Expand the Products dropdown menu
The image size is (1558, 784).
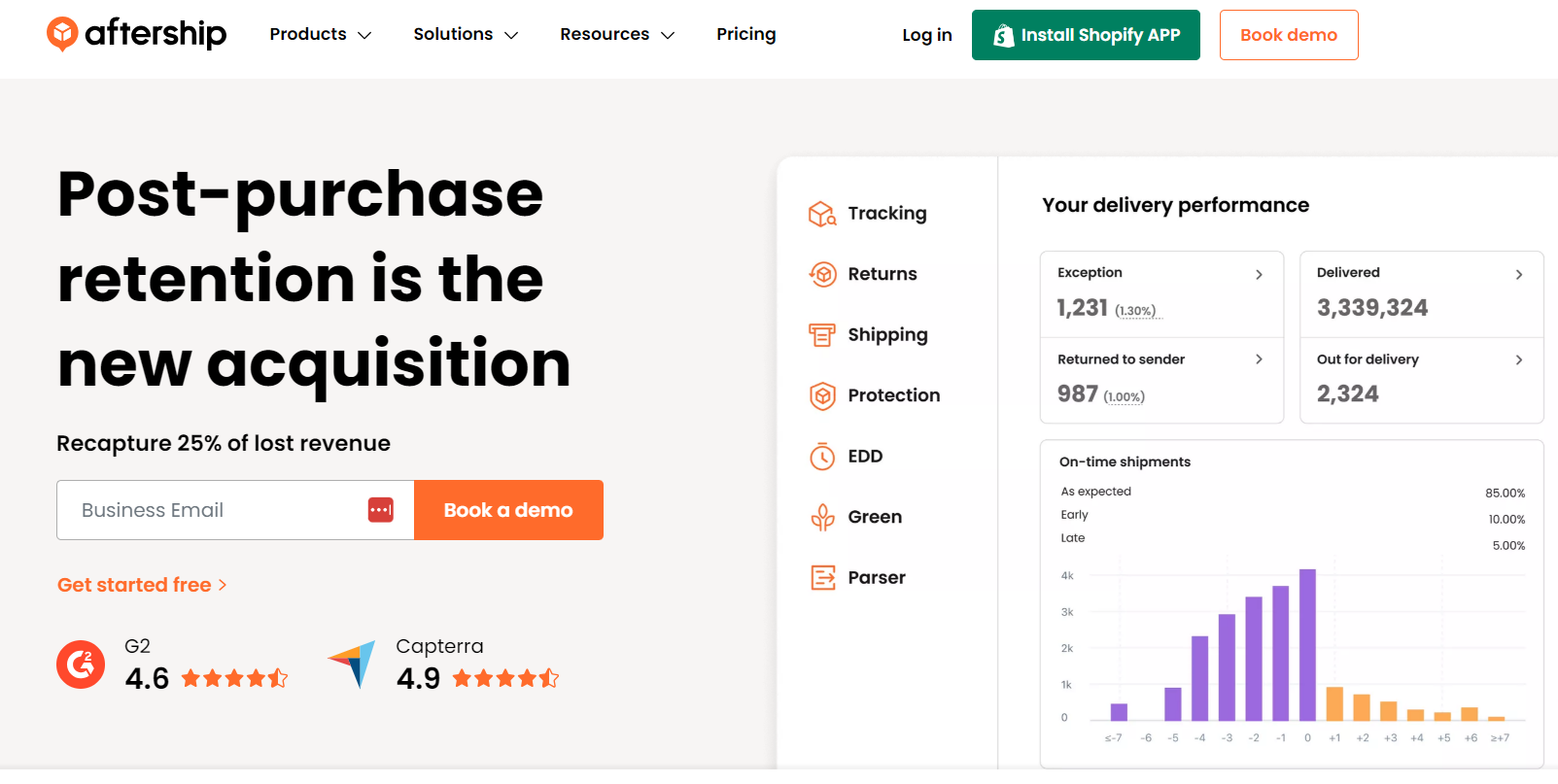[x=321, y=35]
